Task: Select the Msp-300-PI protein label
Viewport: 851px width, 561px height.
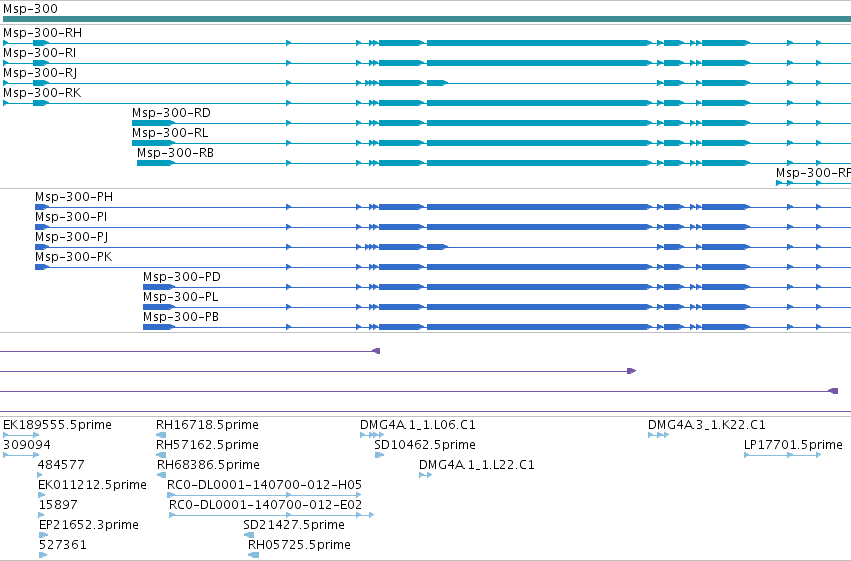Action: pos(71,217)
